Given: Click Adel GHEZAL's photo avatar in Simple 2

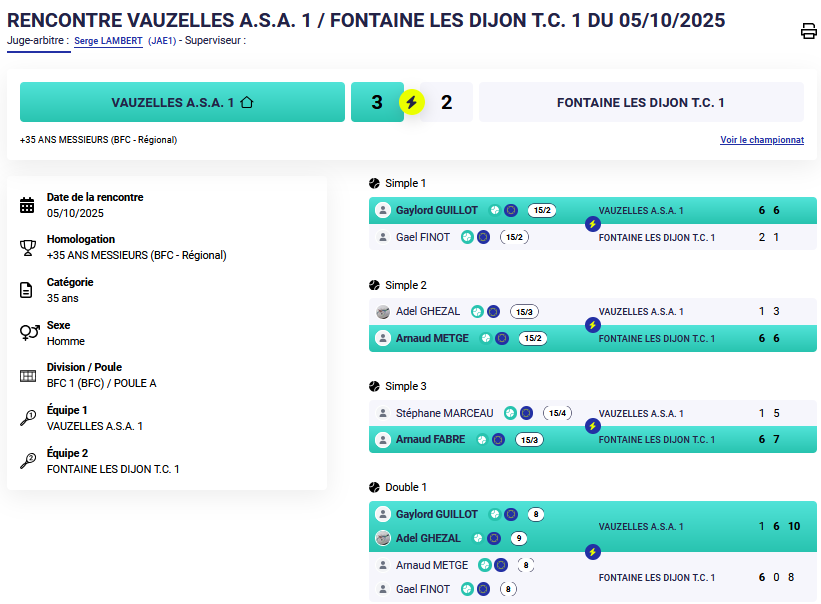Looking at the screenshot, I should pyautogui.click(x=382, y=312).
